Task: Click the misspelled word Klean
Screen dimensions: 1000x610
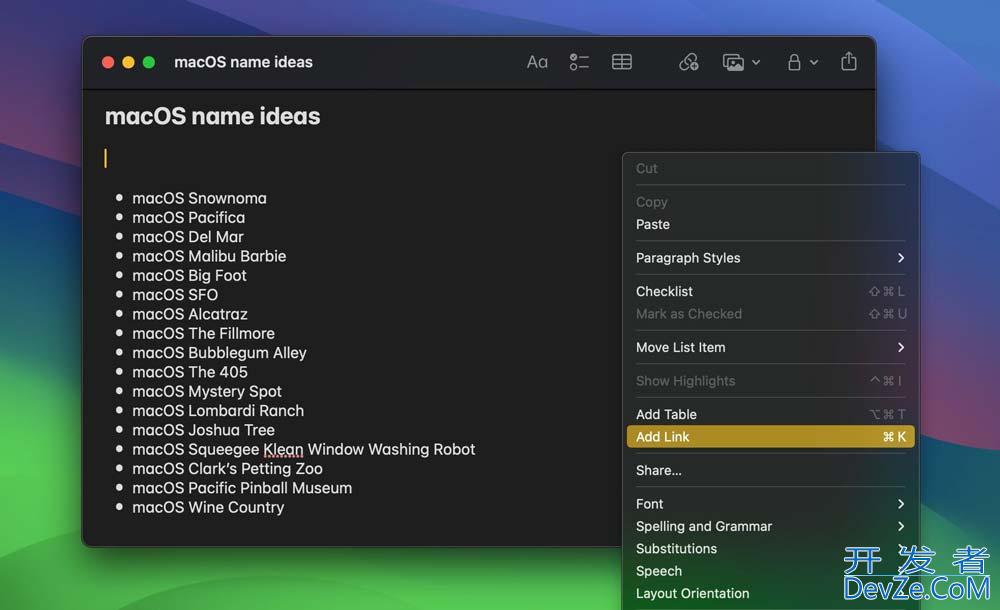Action: [x=283, y=449]
